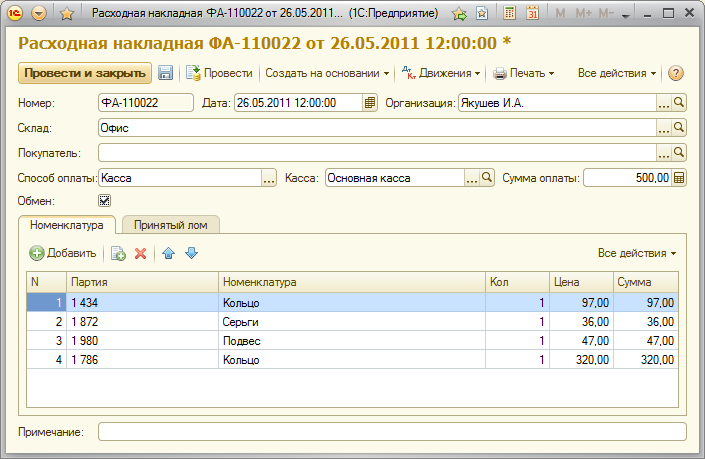Click the 1C application logo icon
Image resolution: width=705 pixels, height=459 pixels.
coord(15,13)
